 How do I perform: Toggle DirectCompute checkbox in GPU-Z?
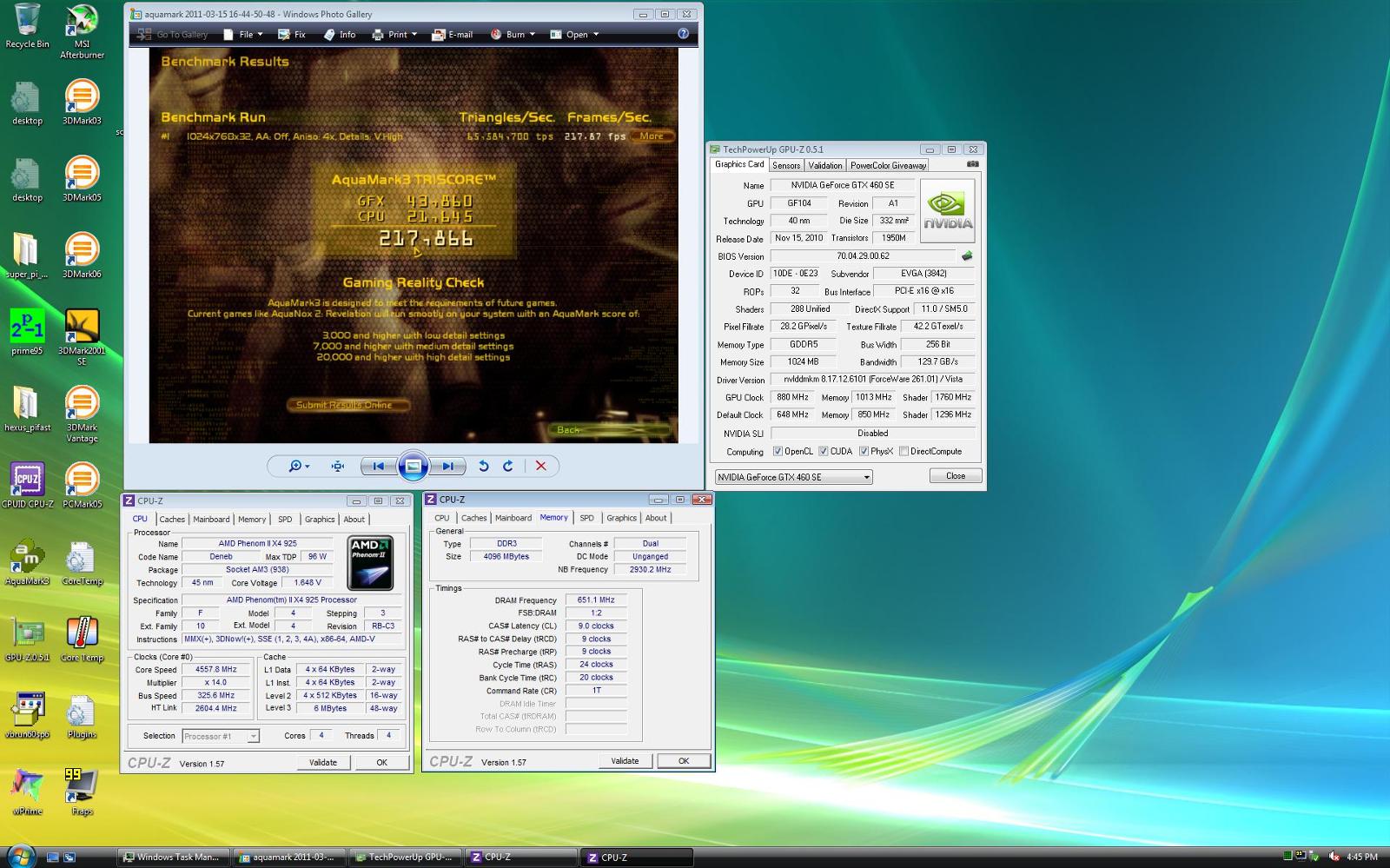[x=903, y=452]
